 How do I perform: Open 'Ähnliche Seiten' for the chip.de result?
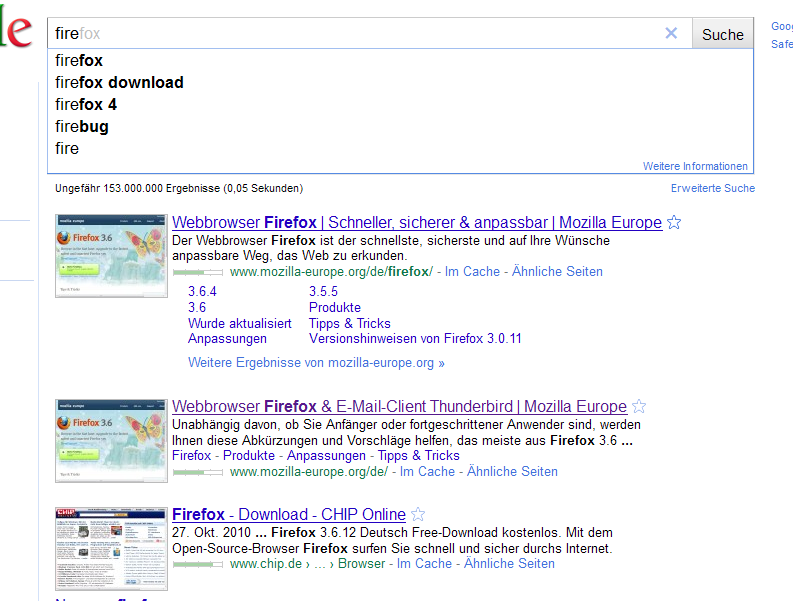pos(509,564)
